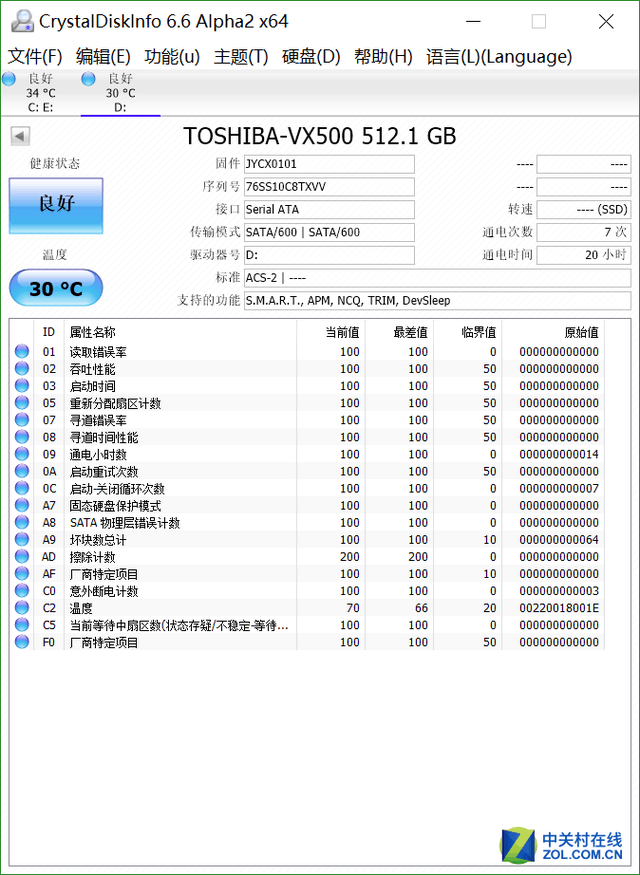Click the previous disk arrow button
The height and width of the screenshot is (875, 640).
[20, 136]
